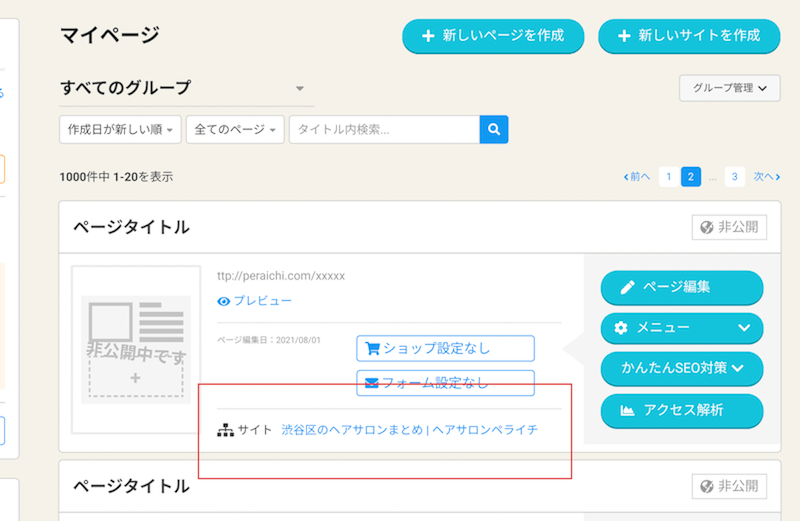Image resolution: width=800 pixels, height=521 pixels.
Task: Click the chart icon on アクセス解析
Action: [627, 410]
